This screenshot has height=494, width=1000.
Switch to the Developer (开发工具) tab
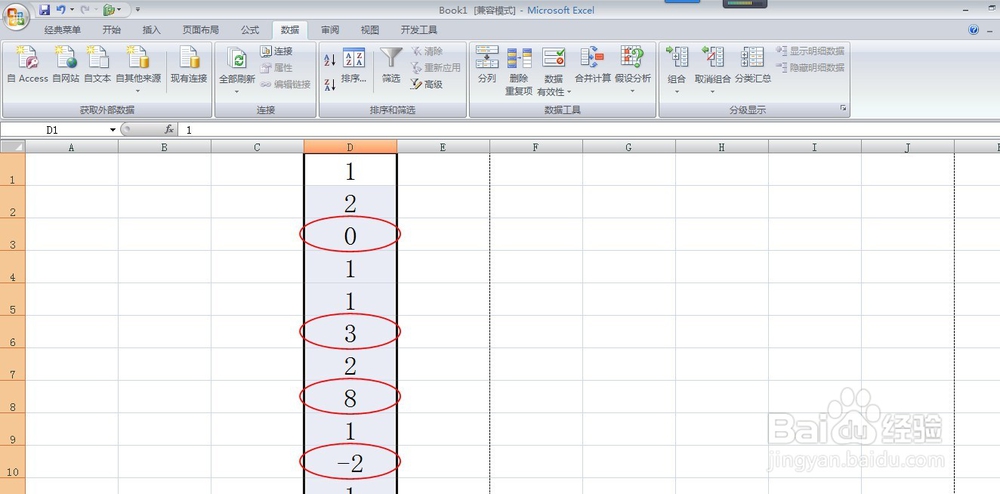(419, 30)
